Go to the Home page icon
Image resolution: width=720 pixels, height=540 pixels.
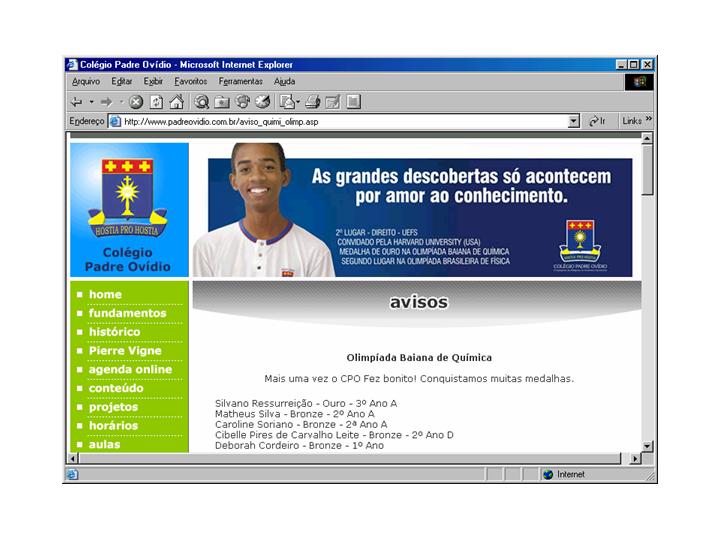[x=176, y=102]
